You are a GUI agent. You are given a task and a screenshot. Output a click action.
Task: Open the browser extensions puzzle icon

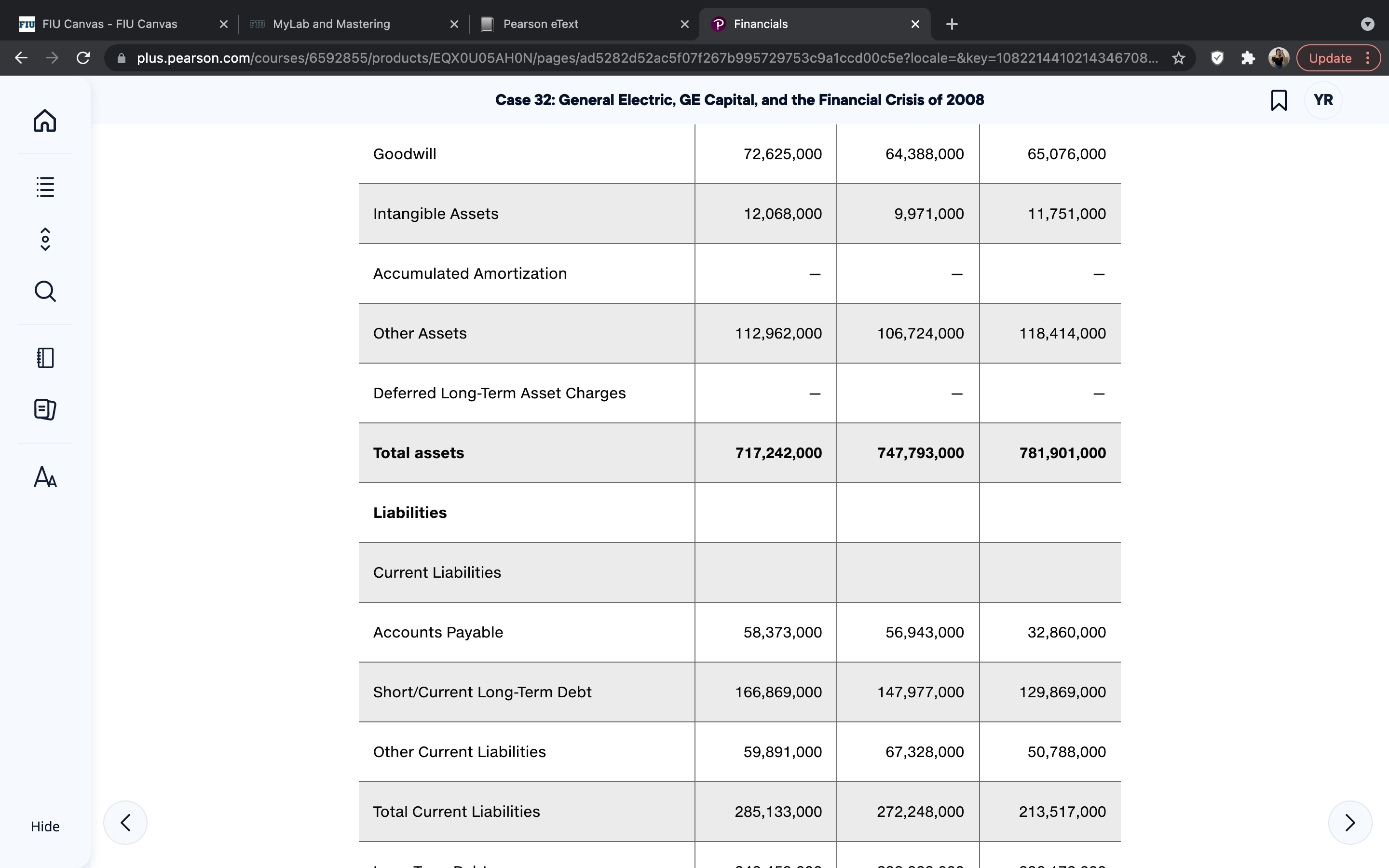[x=1248, y=58]
